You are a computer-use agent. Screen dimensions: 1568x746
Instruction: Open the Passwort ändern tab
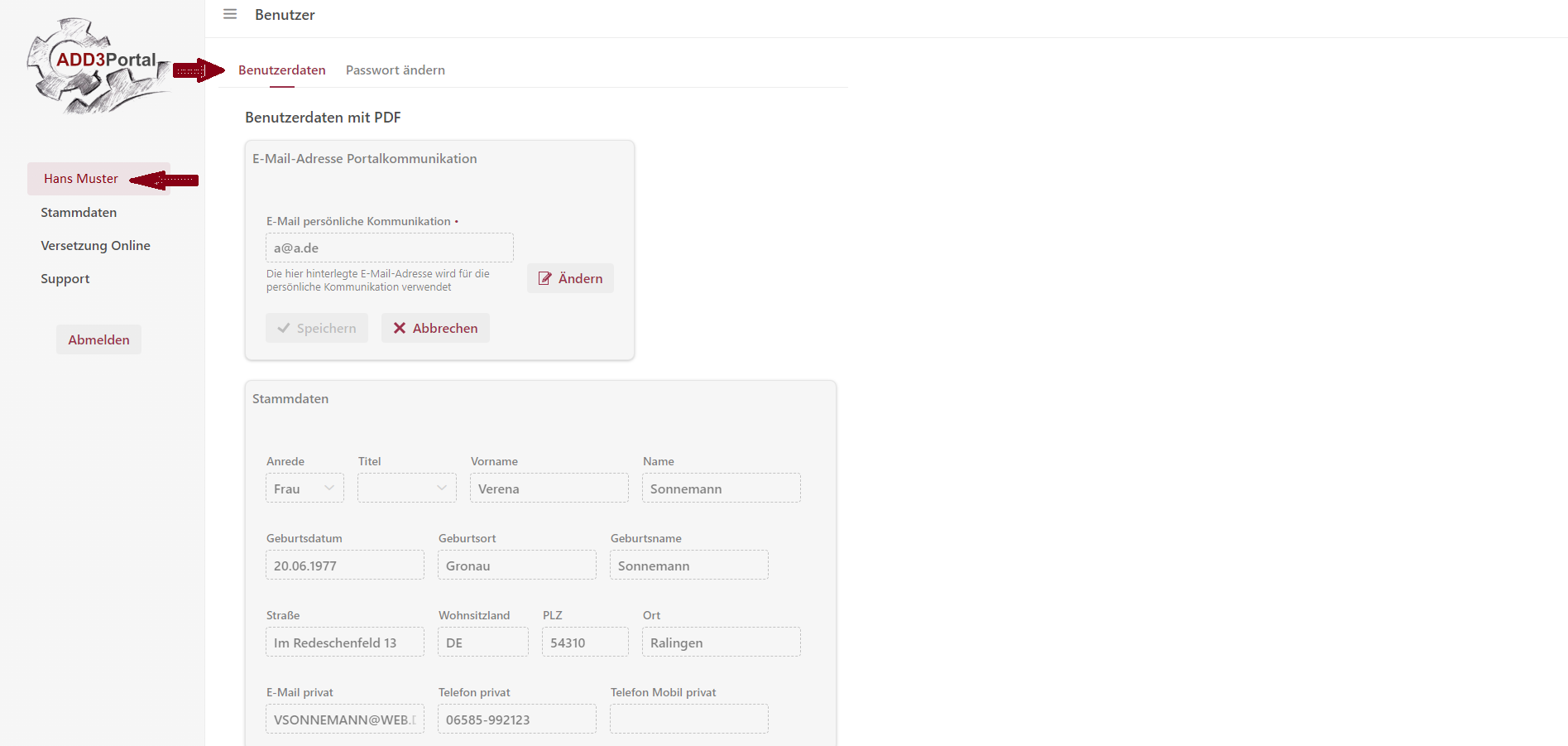tap(395, 70)
